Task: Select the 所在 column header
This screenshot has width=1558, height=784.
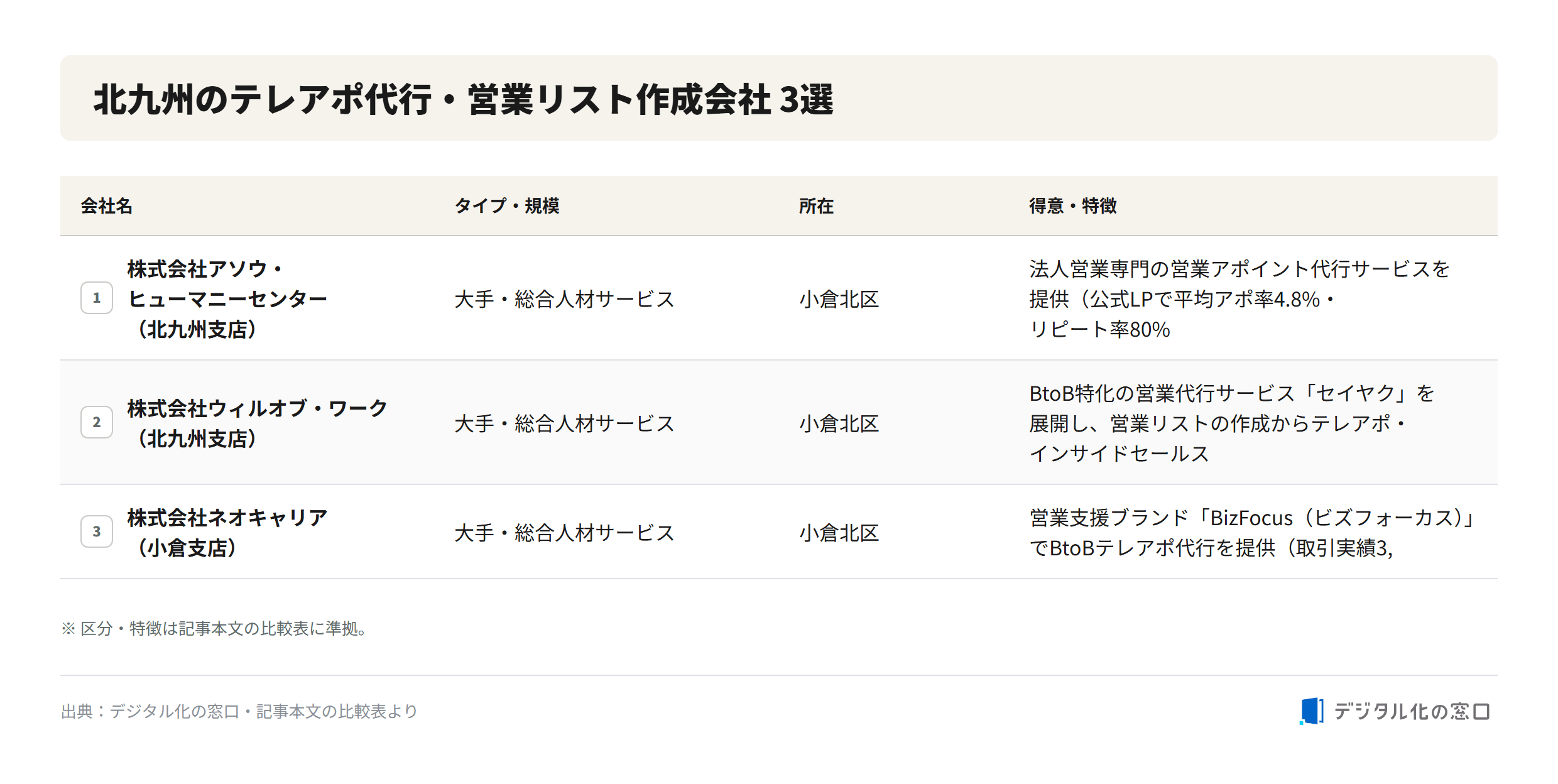Action: 816,205
